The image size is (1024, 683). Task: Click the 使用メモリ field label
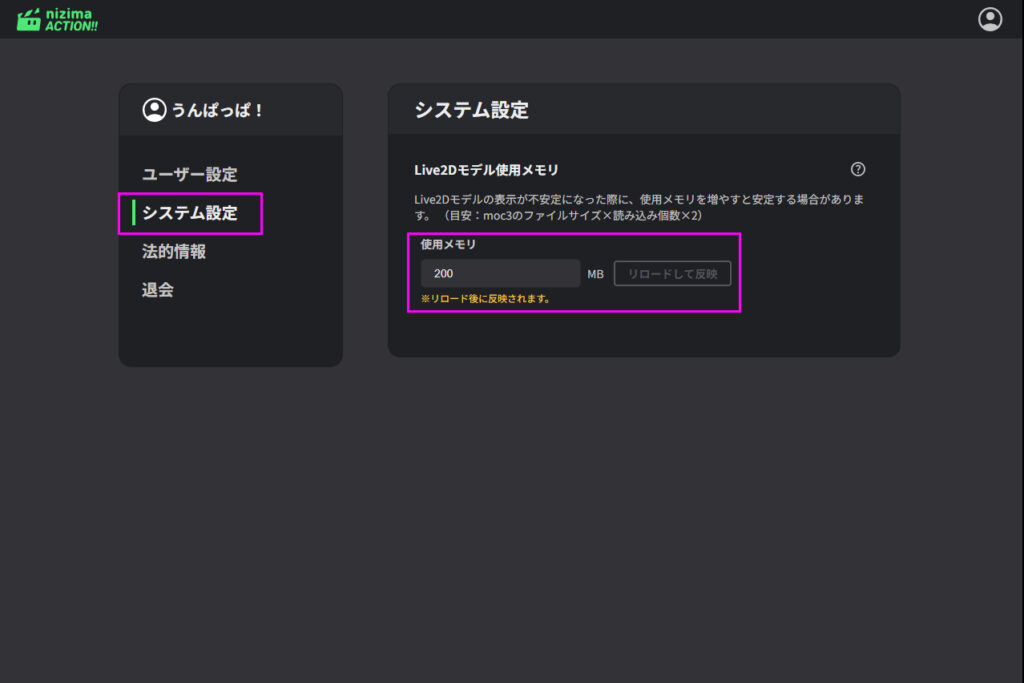click(448, 244)
